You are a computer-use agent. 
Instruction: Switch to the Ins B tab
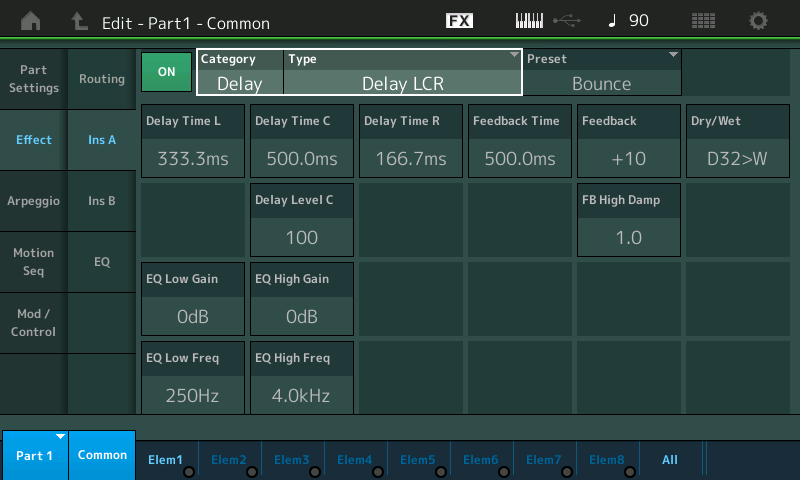click(x=102, y=201)
